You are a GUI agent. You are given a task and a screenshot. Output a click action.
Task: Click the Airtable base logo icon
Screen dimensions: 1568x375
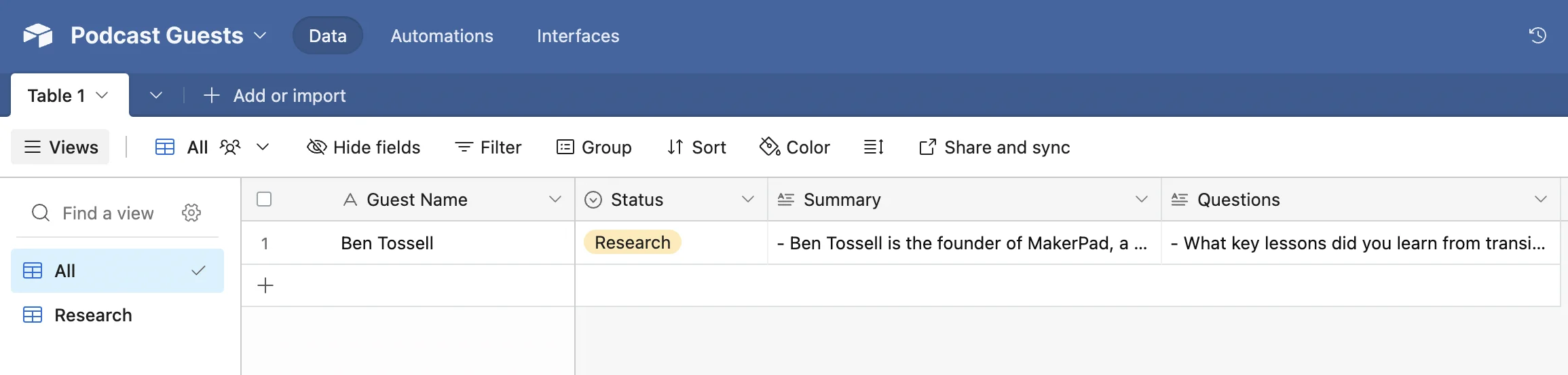(x=38, y=35)
